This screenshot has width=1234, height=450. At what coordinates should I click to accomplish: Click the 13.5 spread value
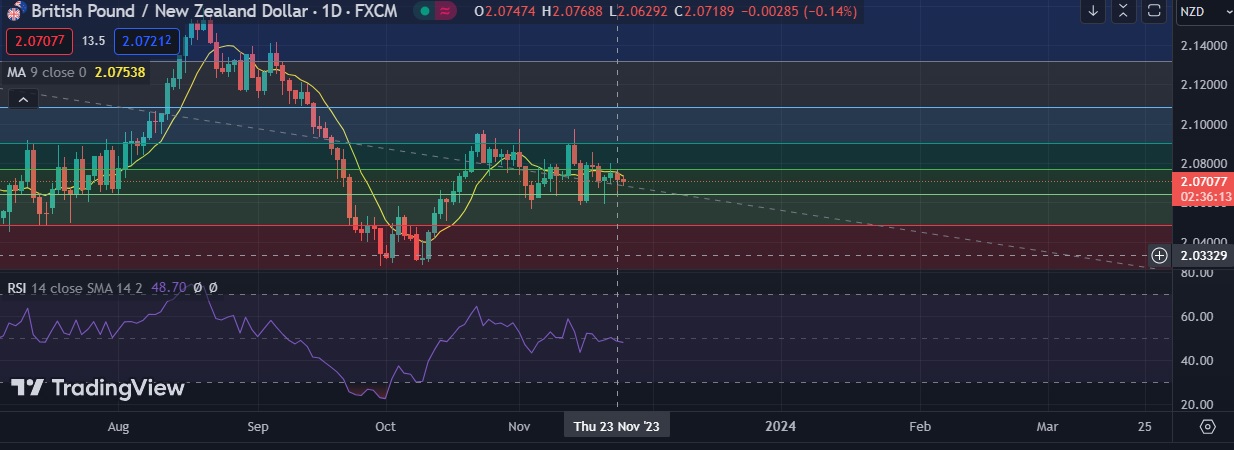coord(94,42)
